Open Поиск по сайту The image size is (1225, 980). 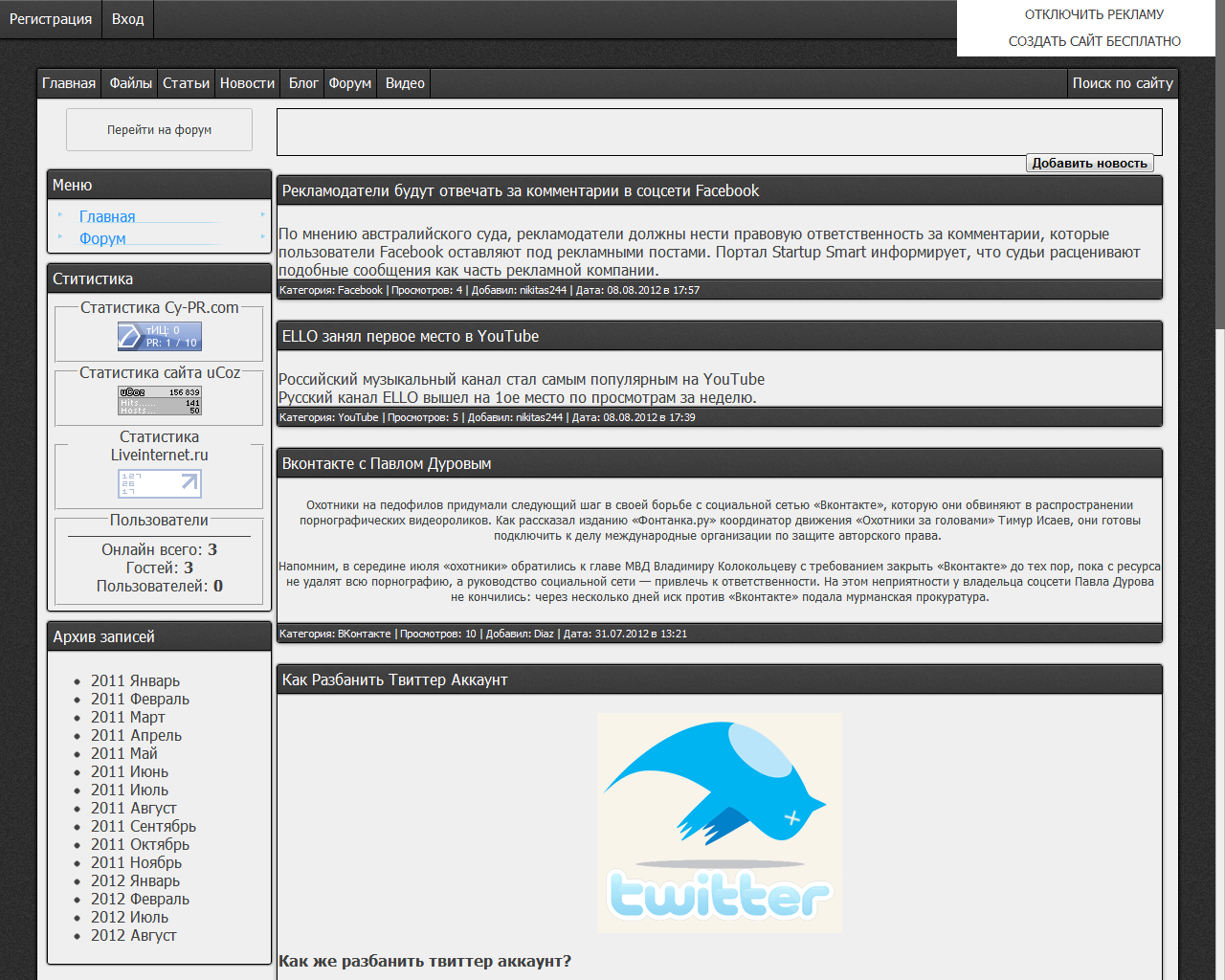tap(1122, 83)
